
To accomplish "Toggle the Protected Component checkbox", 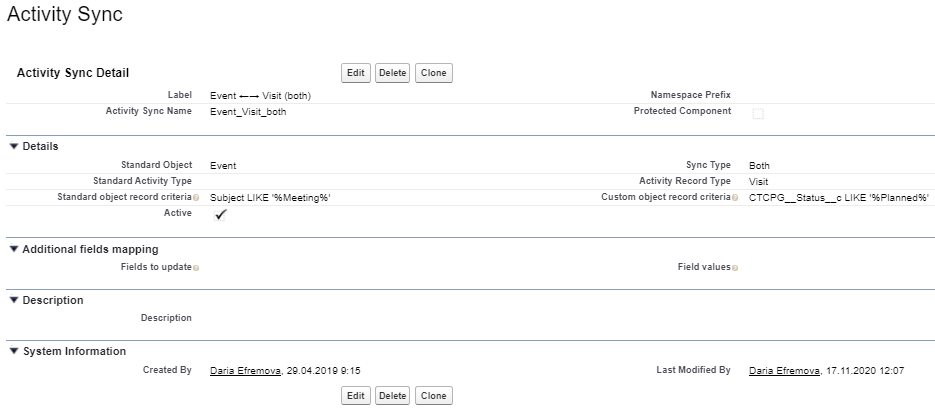I will pos(757,113).
